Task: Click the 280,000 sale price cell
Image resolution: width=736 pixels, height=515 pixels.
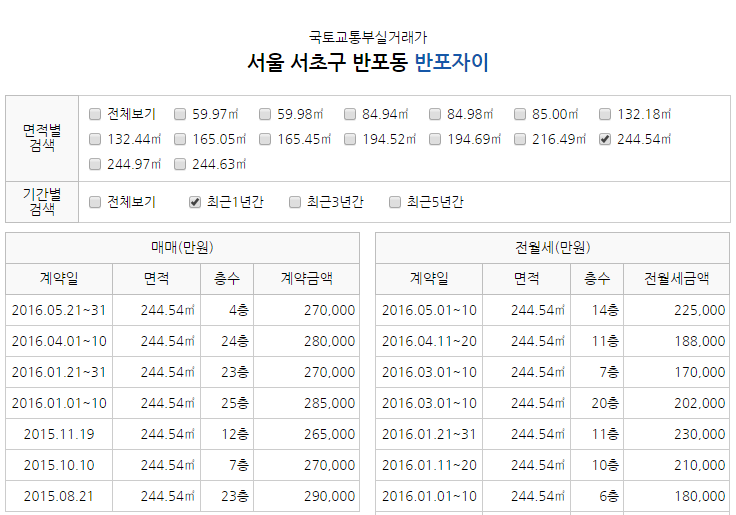Action: 307,341
